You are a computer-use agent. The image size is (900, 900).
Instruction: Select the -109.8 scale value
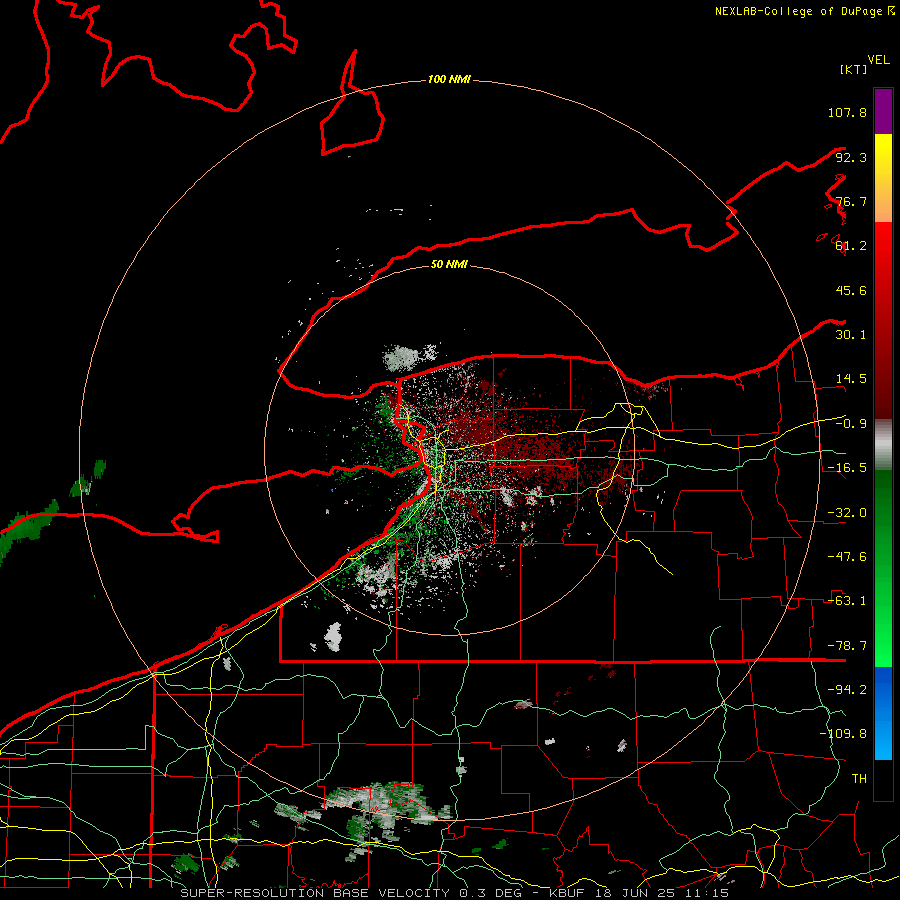pos(843,734)
